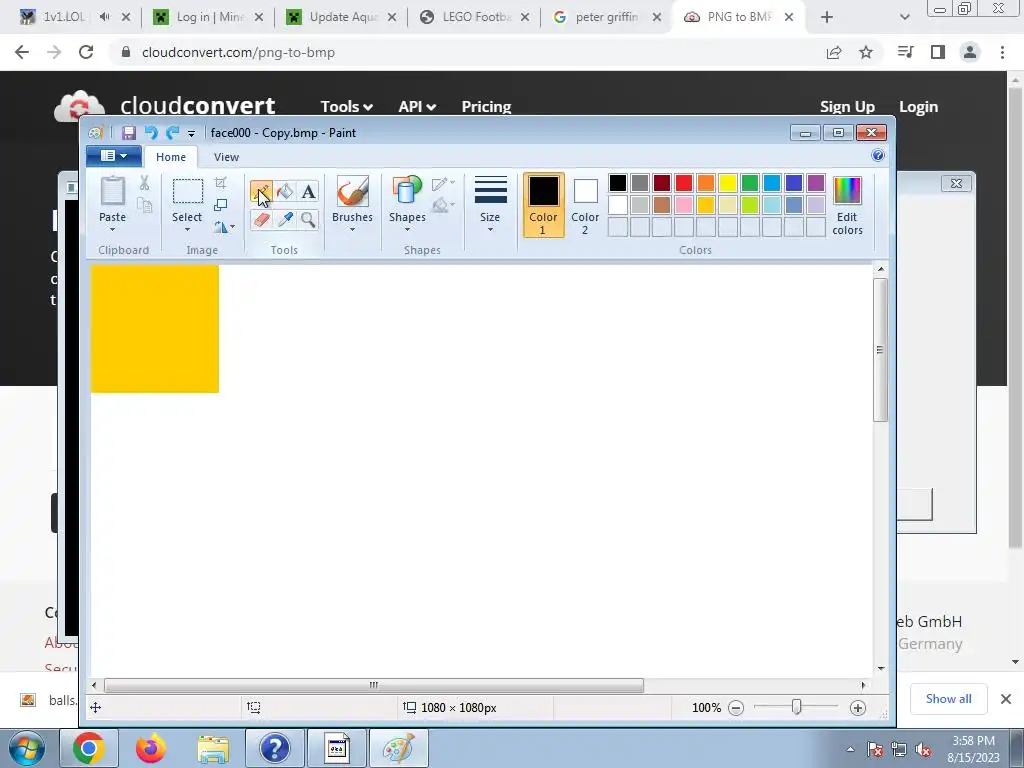The image size is (1024, 768).
Task: Pick the yellow color swatch
Action: pyautogui.click(x=728, y=183)
